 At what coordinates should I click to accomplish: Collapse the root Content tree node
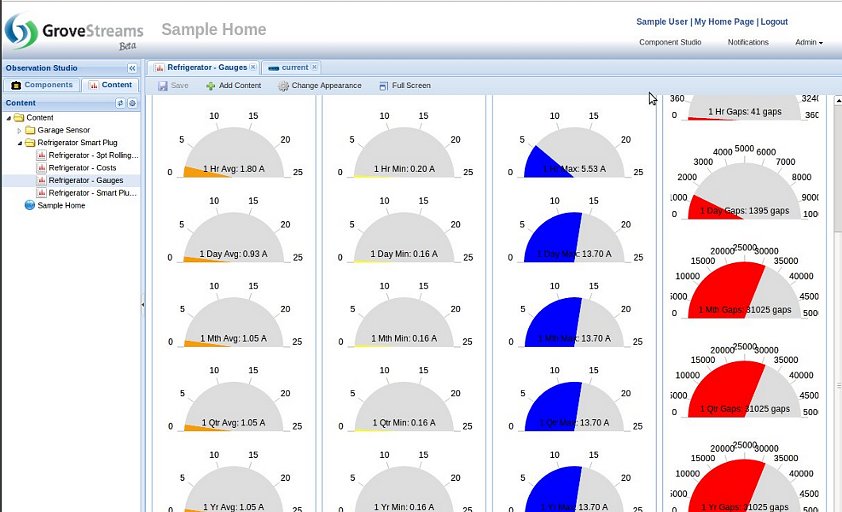point(9,118)
